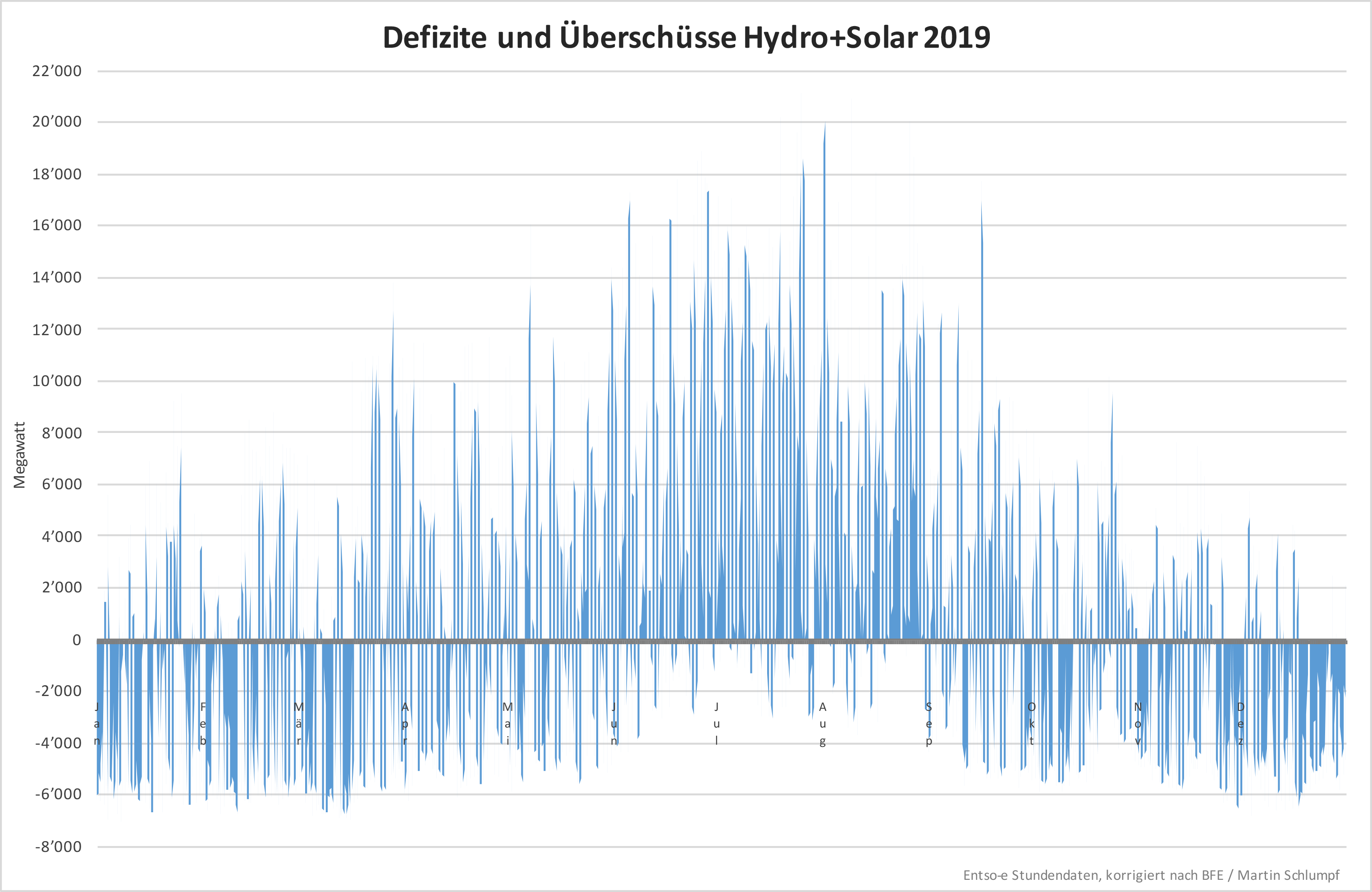
Task: Click the 'Jan' month label
Action: 97,724
